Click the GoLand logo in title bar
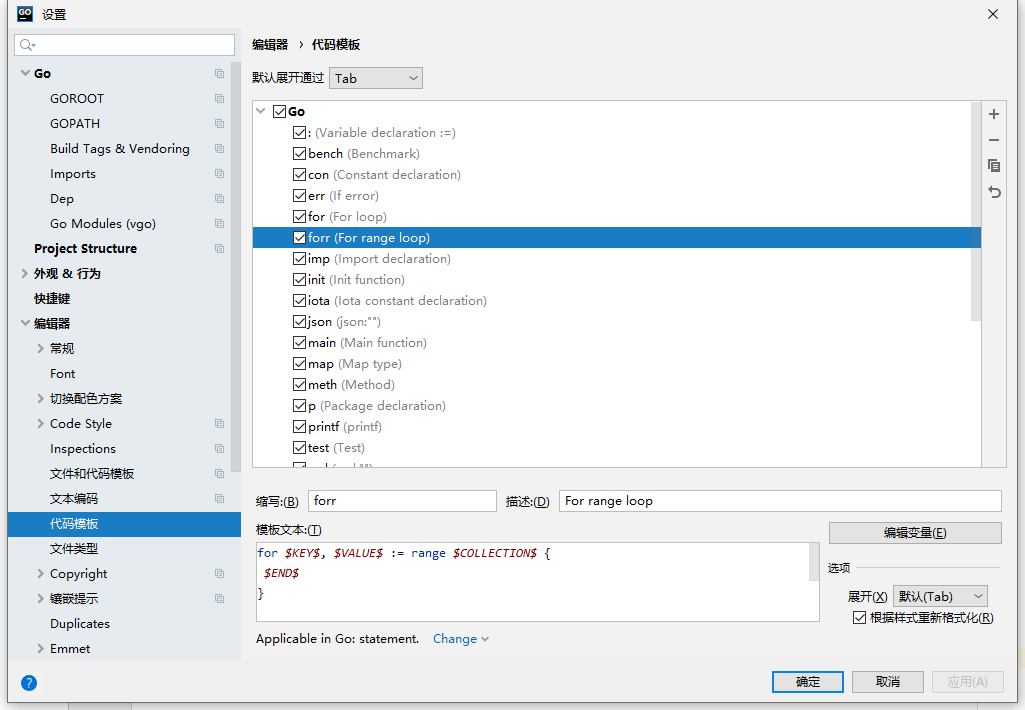The image size is (1025, 710). pos(25,13)
